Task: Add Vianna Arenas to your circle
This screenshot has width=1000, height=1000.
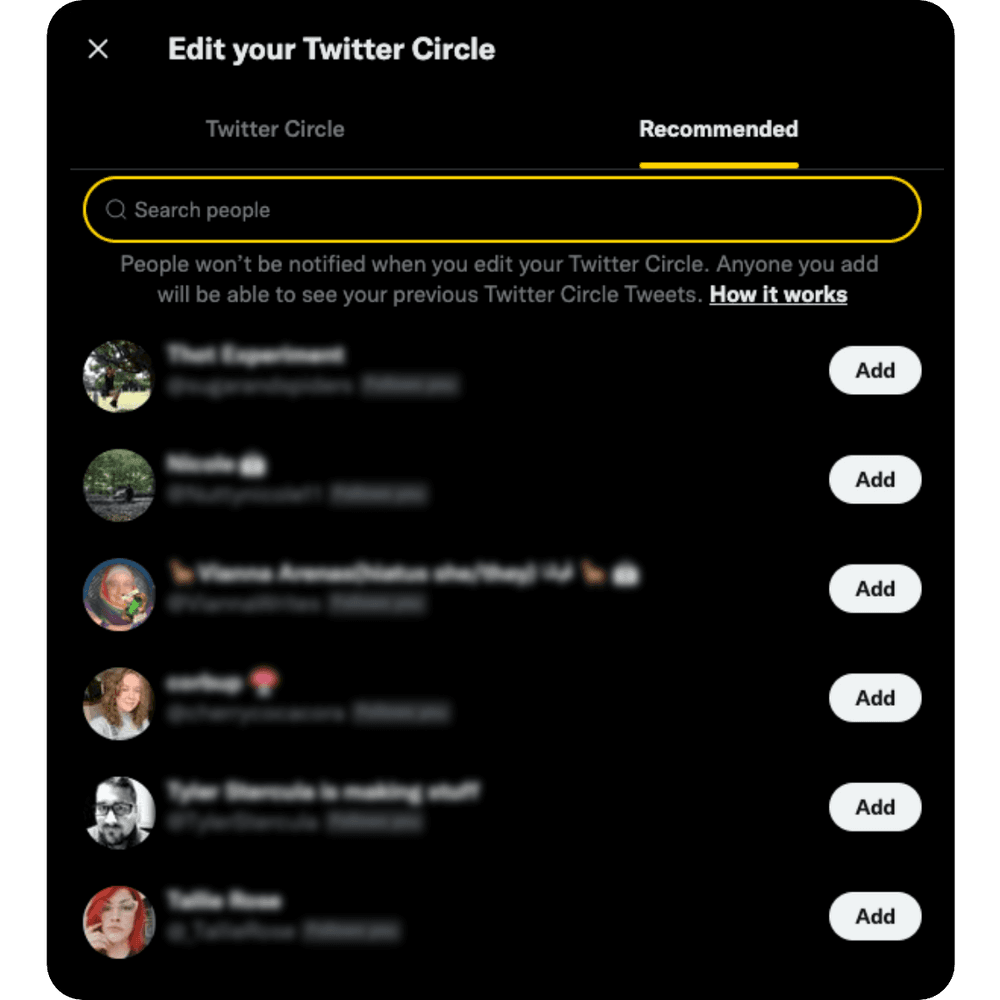Action: (x=874, y=589)
